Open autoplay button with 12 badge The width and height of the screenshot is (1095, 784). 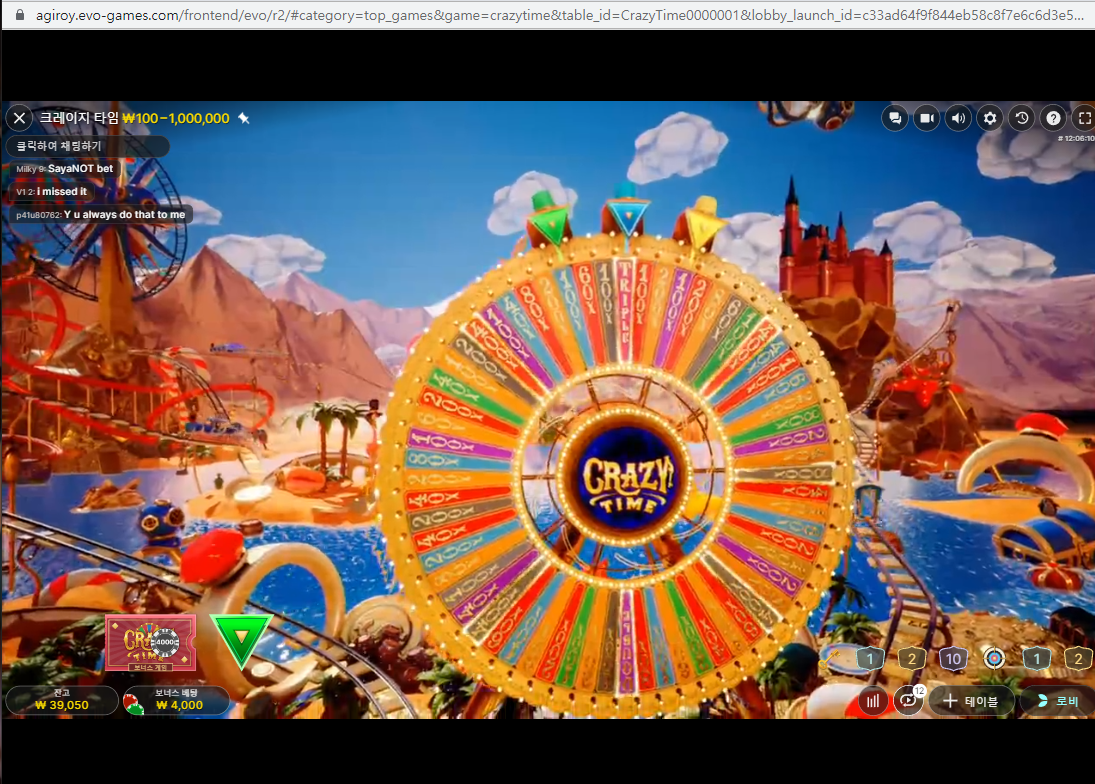(909, 700)
